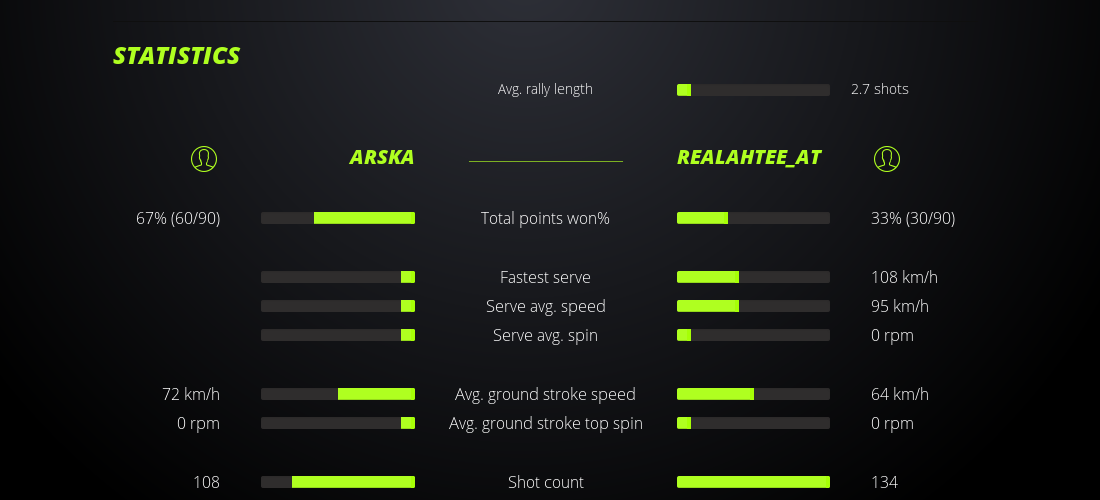Viewport: 1100px width, 500px height.
Task: Click the 2.7 shots value
Action: point(880,89)
